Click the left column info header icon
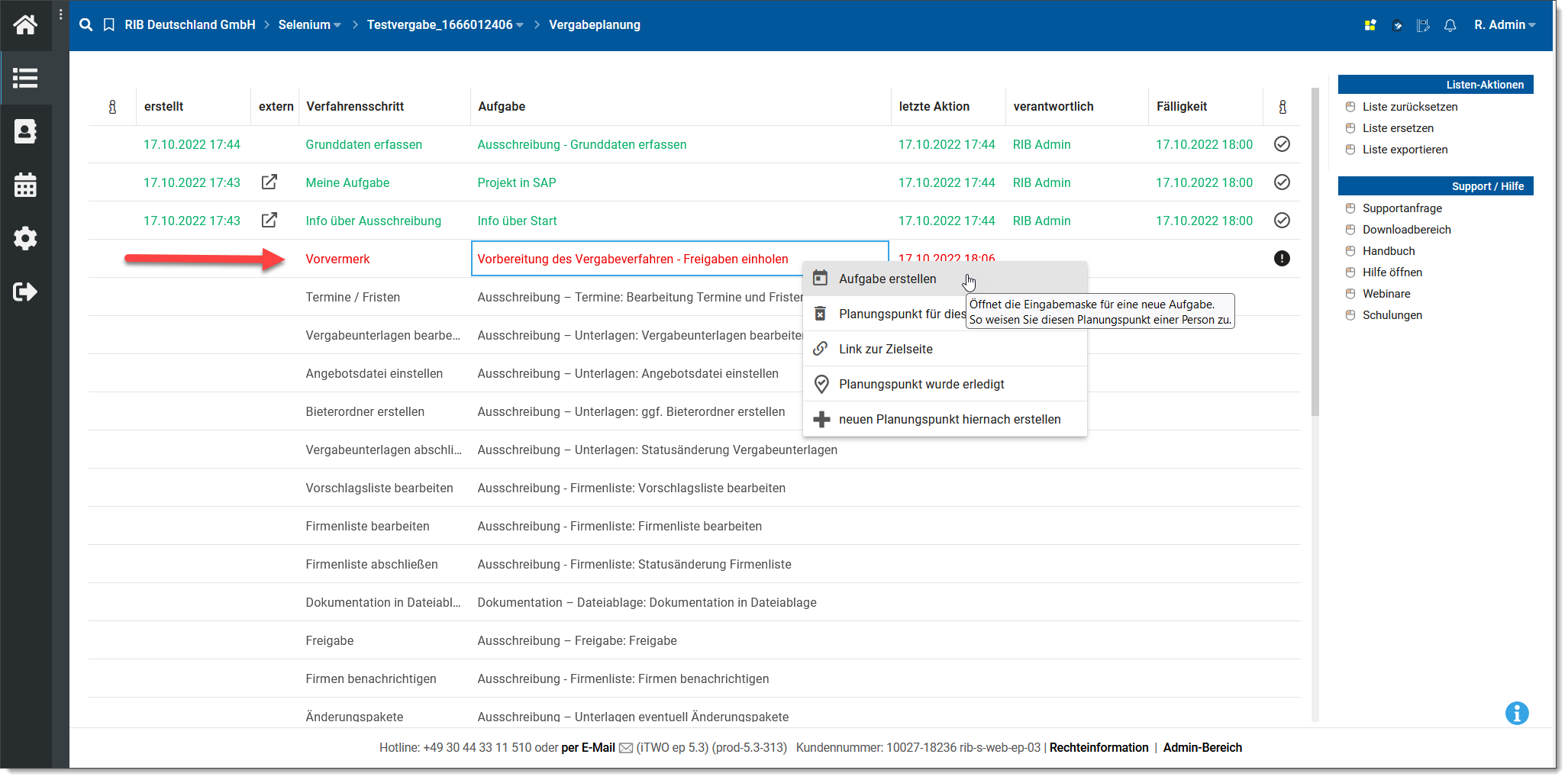Screen dimensions: 1568x780 coord(112,107)
